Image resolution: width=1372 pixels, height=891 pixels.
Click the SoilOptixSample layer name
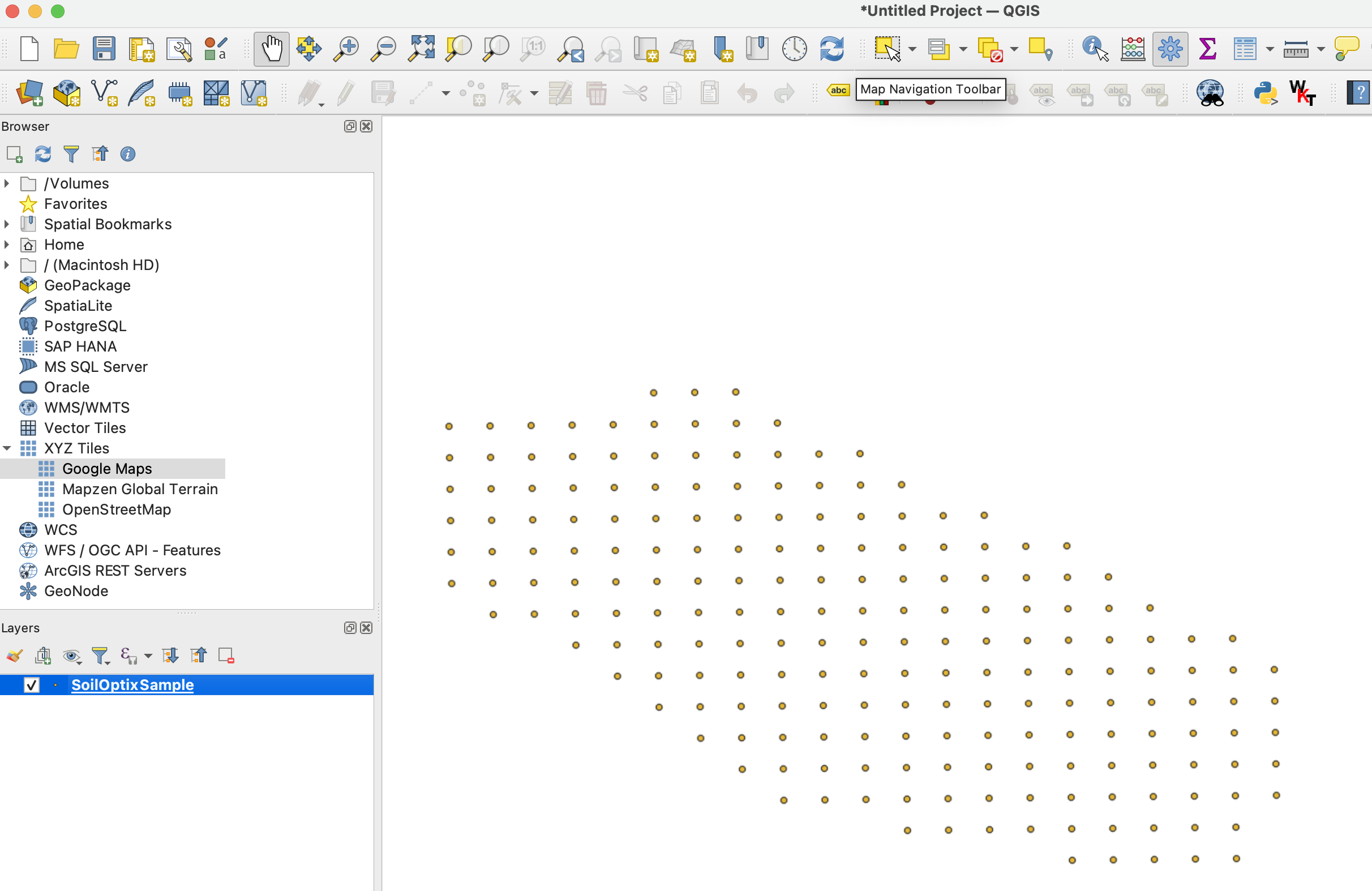point(132,684)
